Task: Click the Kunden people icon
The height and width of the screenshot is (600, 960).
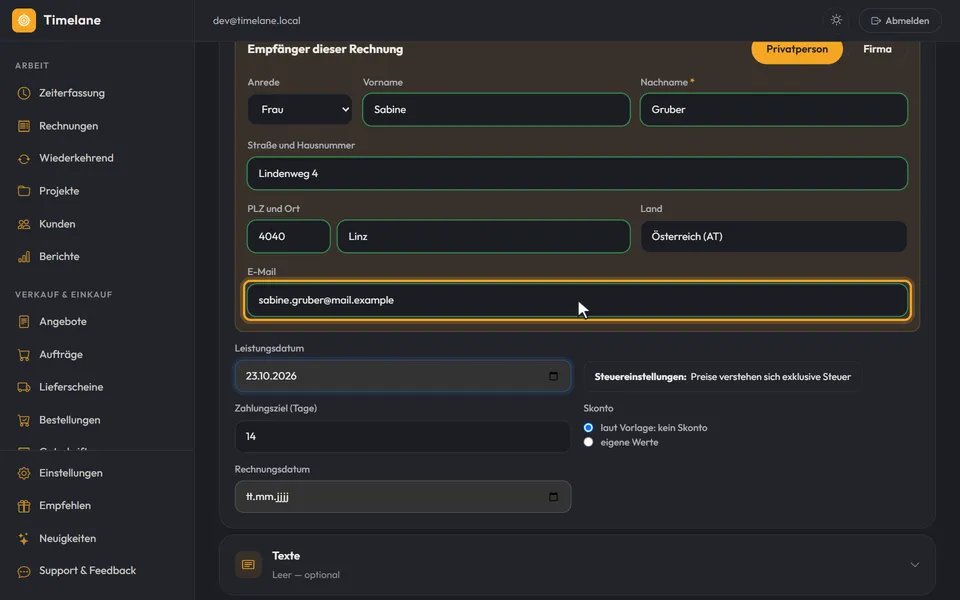Action: 24,224
